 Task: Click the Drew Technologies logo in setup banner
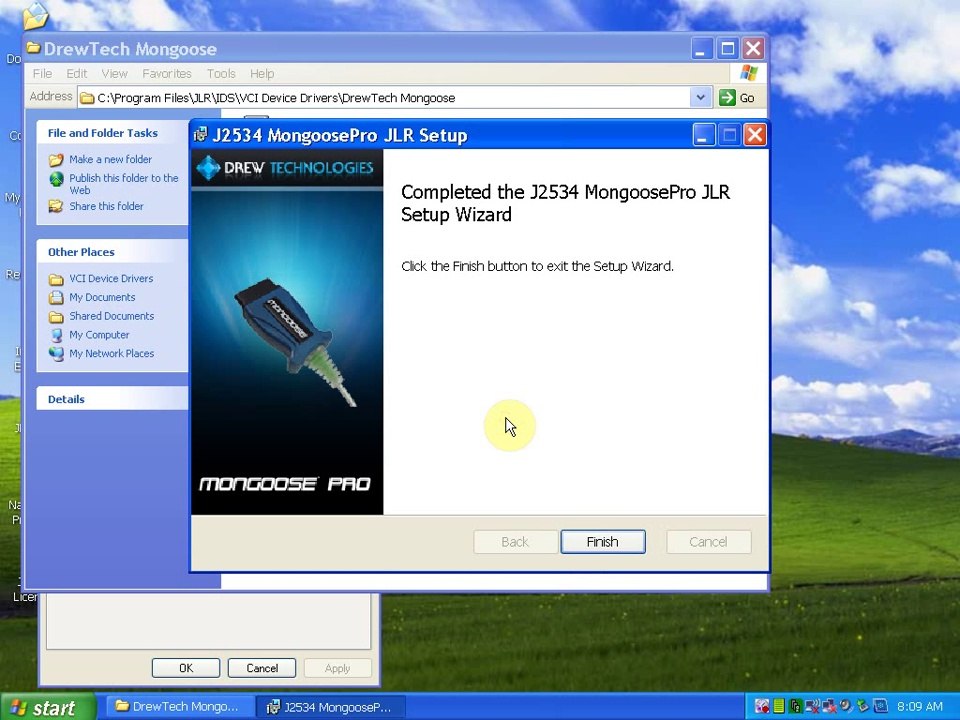[x=287, y=168]
